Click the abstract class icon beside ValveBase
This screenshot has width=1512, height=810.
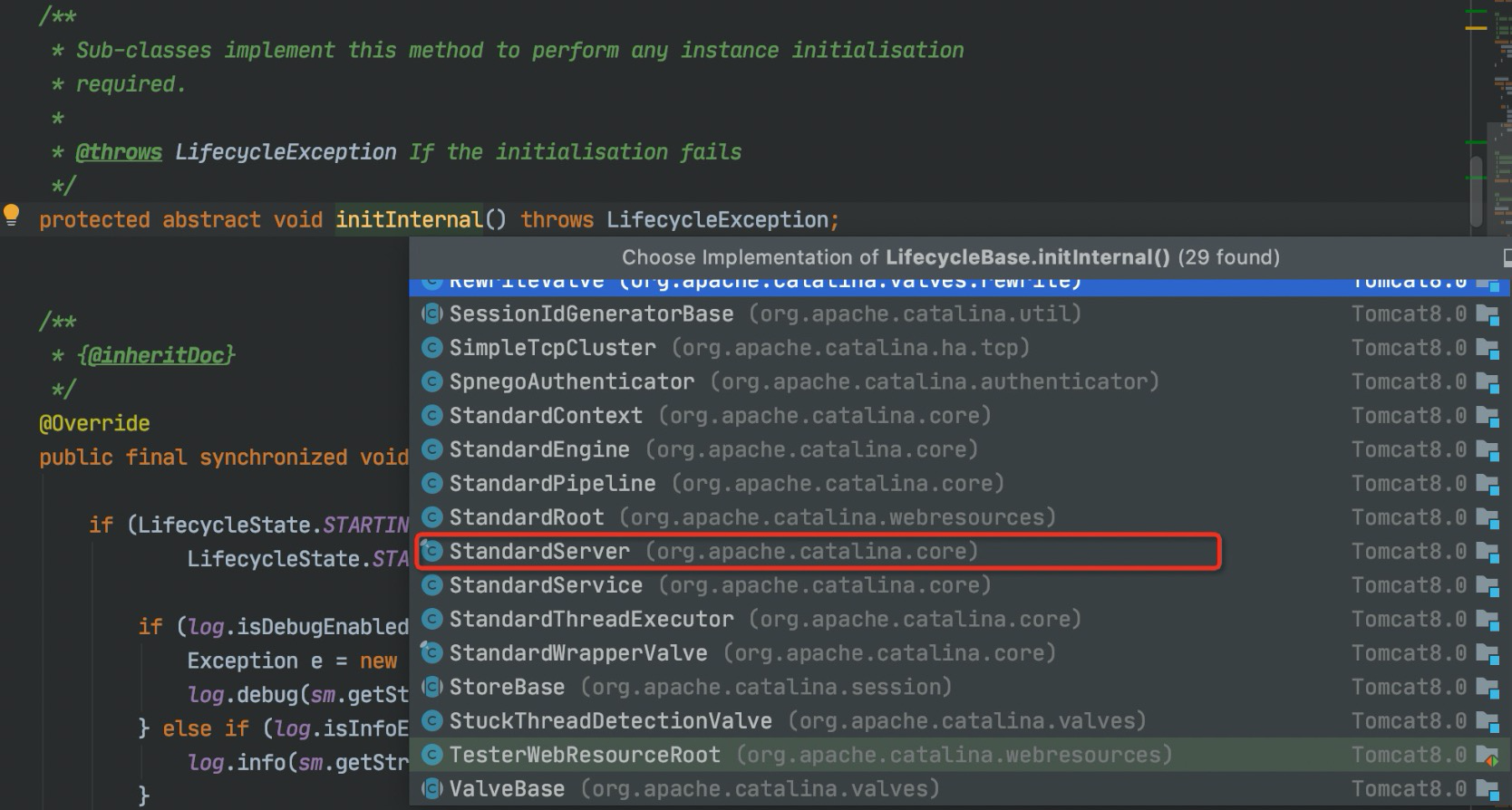pos(432,789)
